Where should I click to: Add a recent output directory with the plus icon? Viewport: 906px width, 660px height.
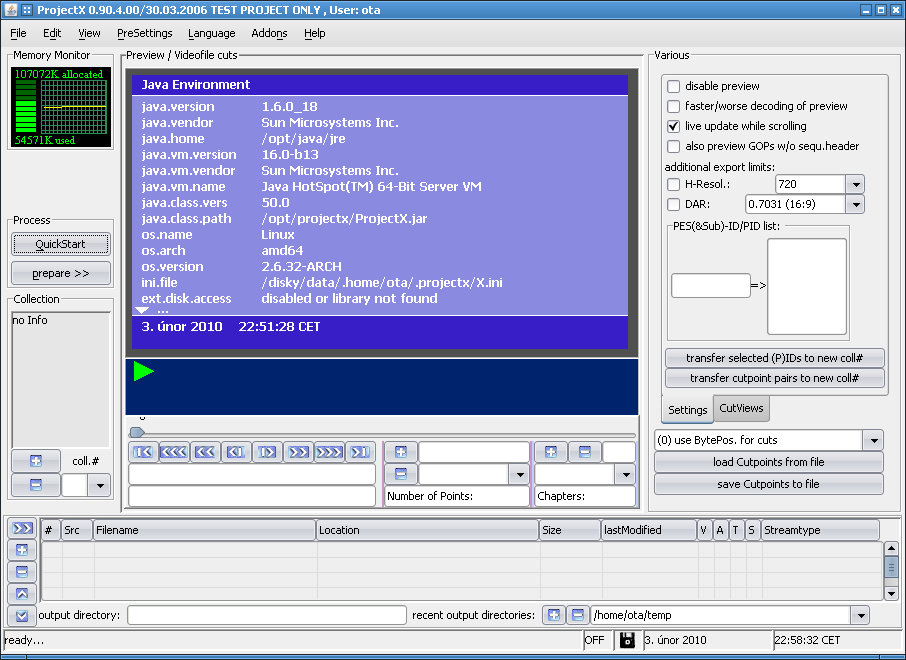click(554, 615)
